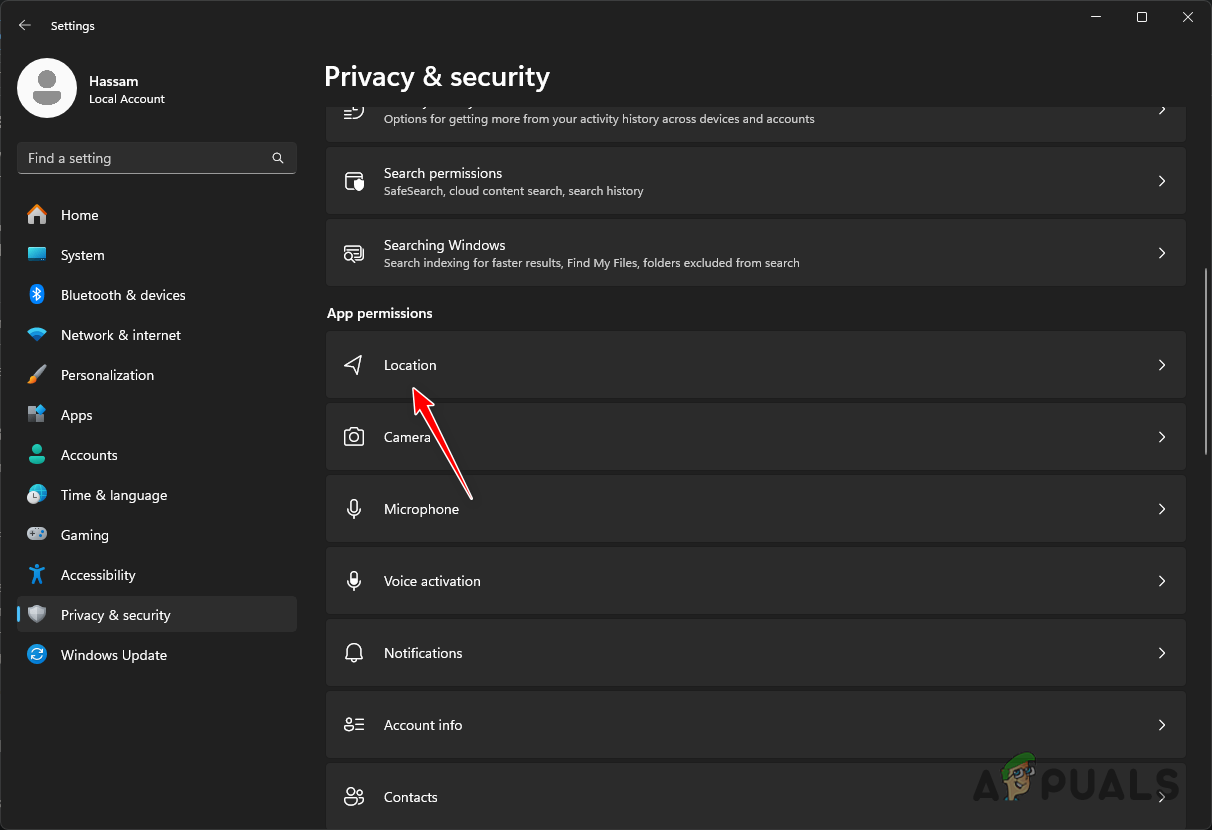Select Bluetooth & devices in sidebar

[x=123, y=295]
